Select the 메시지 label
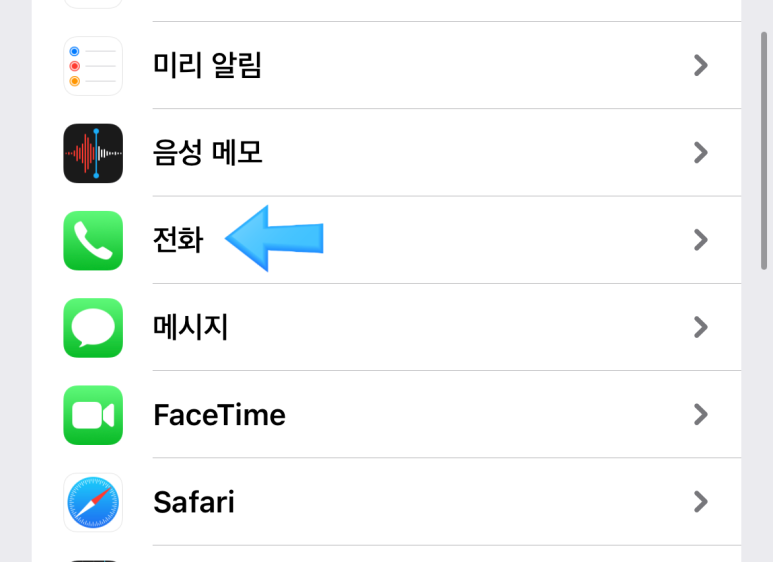Screen dimensions: 773x562 (190, 327)
